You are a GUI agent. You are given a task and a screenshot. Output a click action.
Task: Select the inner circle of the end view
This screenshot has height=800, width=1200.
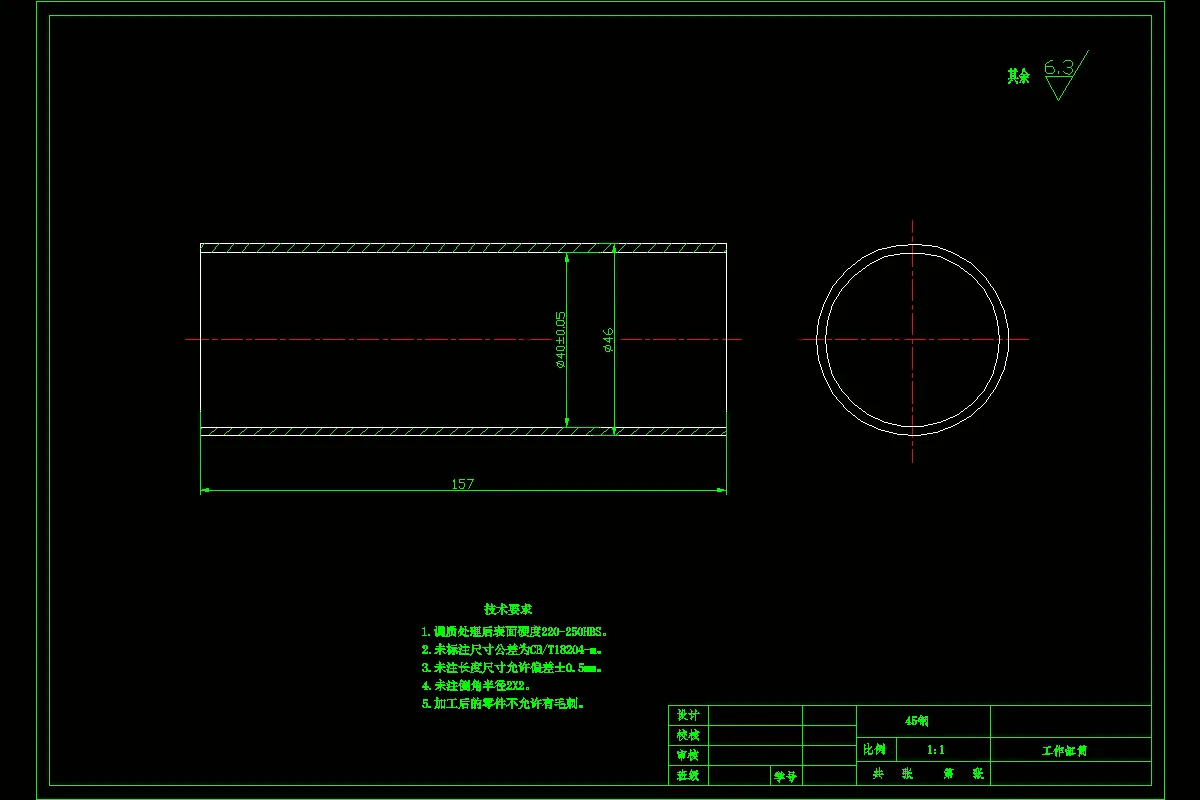[912, 339]
